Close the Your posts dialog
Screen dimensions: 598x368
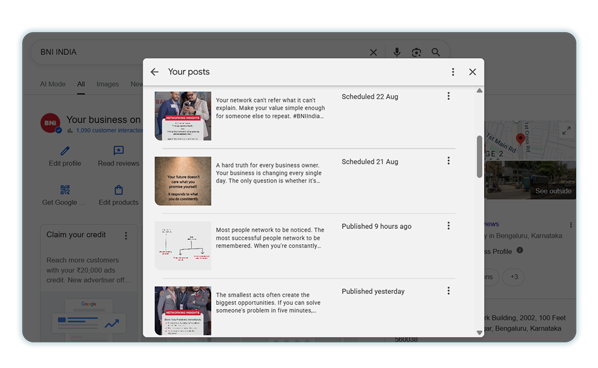tap(472, 72)
